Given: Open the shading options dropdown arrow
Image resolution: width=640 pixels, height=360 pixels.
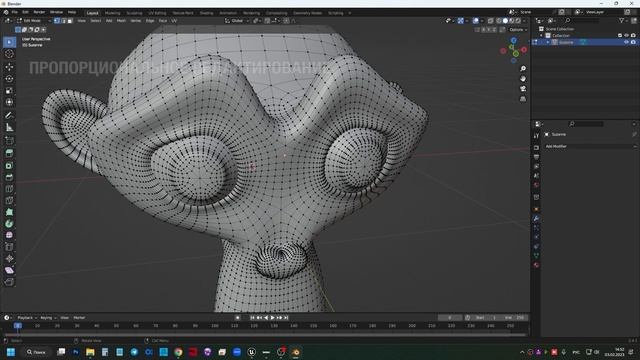Looking at the screenshot, I should [525, 20].
